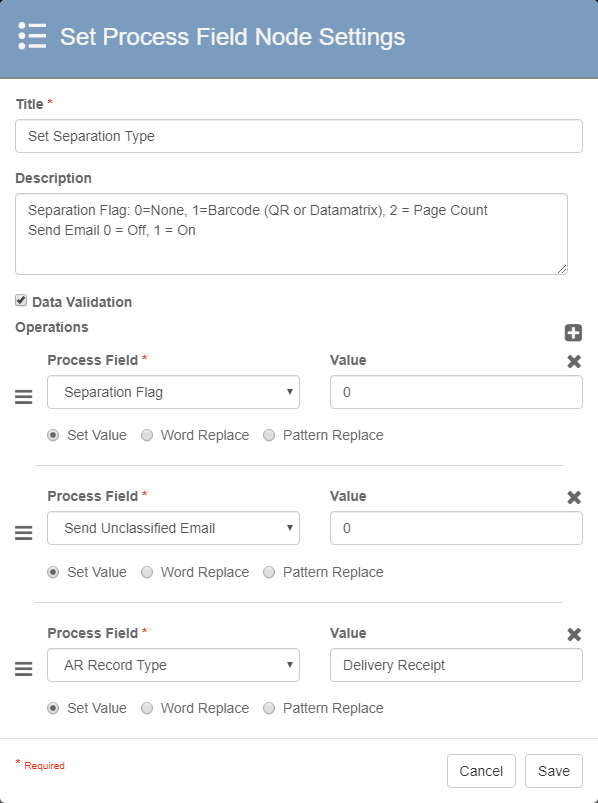Click the AR Record Type reorder handle
This screenshot has width=598, height=803.
24,669
